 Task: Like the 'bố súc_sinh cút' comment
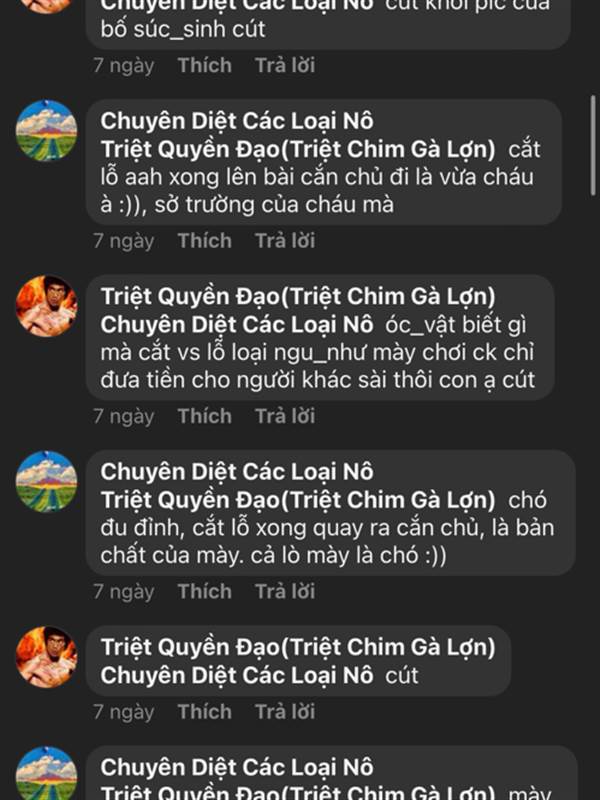pyautogui.click(x=205, y=65)
